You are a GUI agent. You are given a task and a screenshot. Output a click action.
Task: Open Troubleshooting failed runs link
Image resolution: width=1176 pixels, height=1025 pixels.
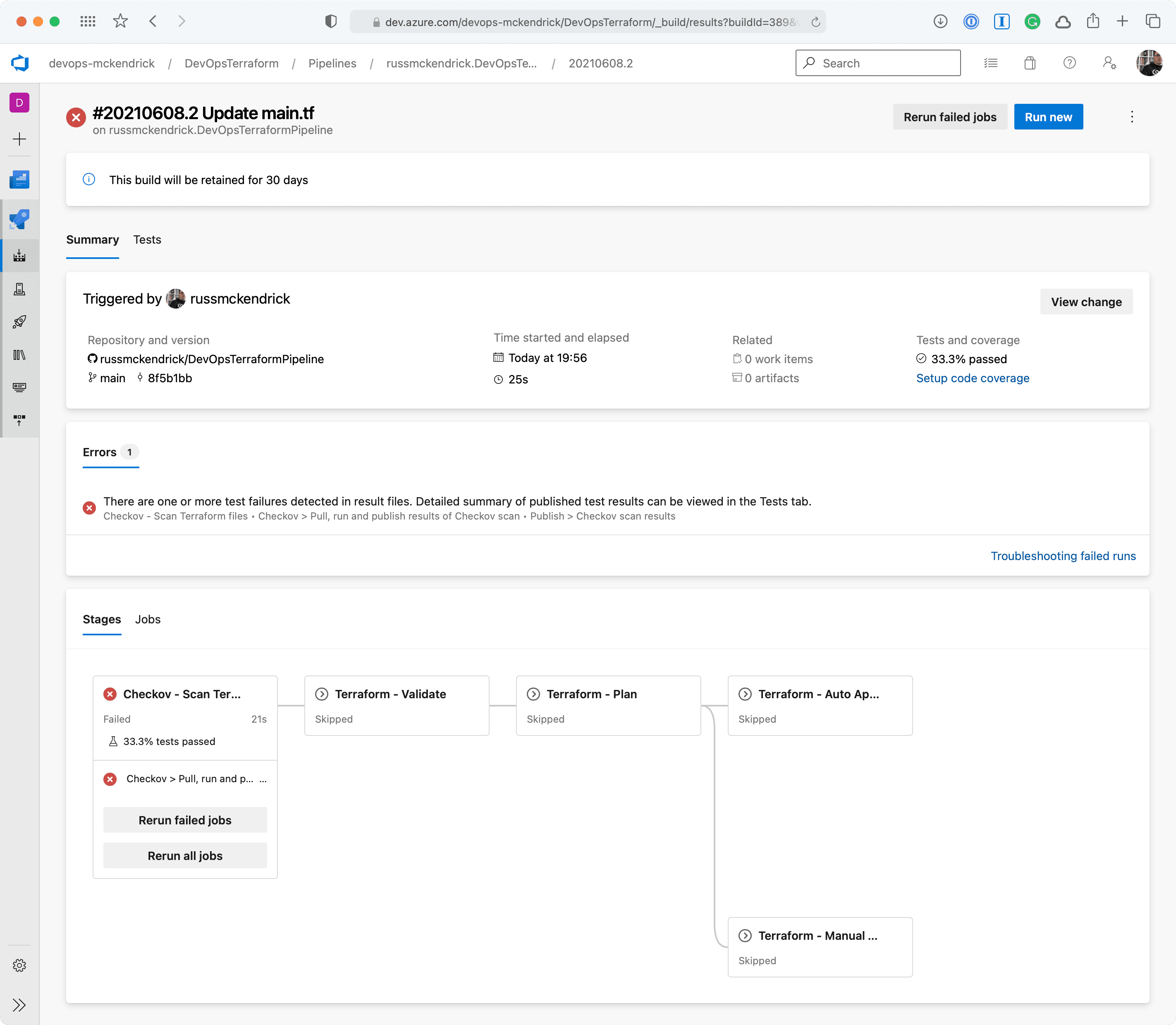pyautogui.click(x=1063, y=556)
